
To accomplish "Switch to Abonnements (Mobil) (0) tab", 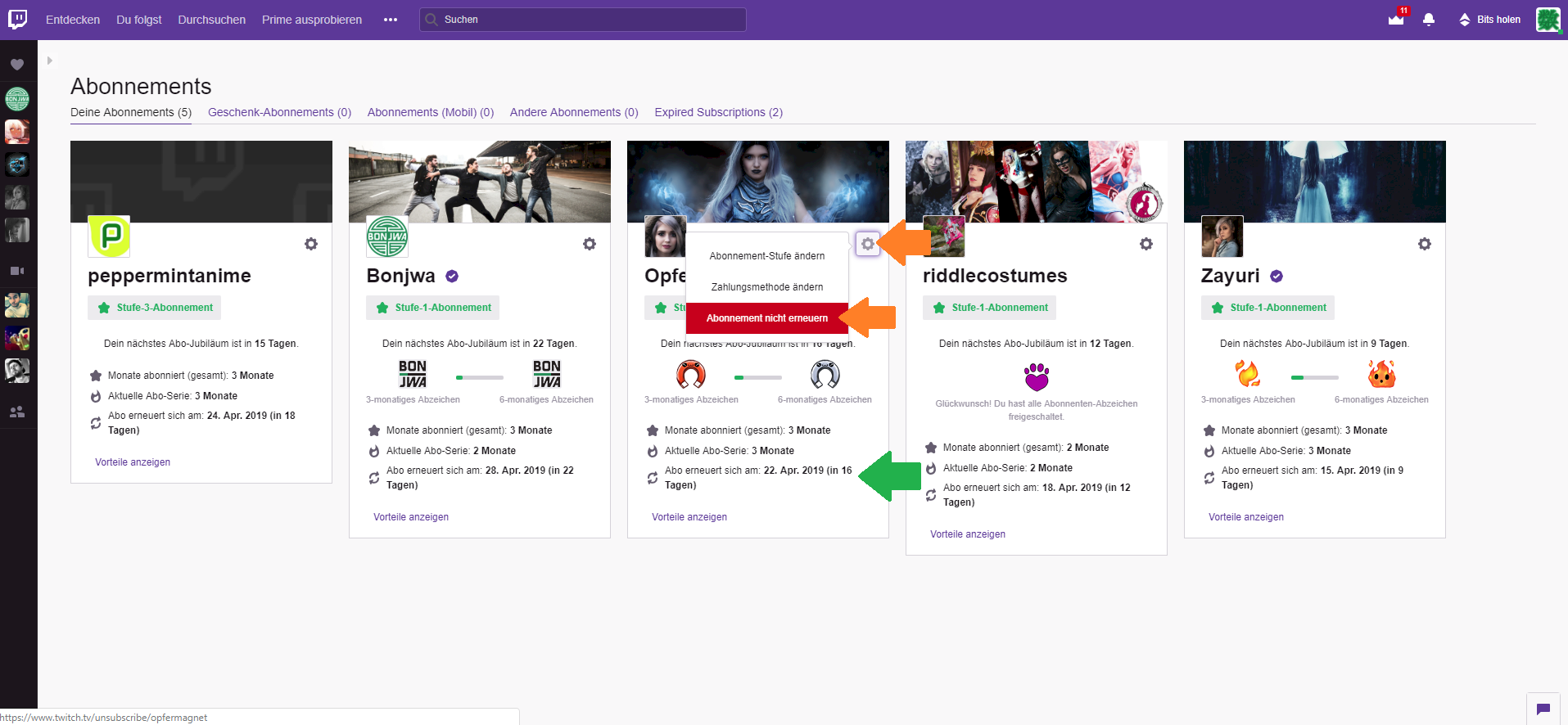I will pos(431,112).
